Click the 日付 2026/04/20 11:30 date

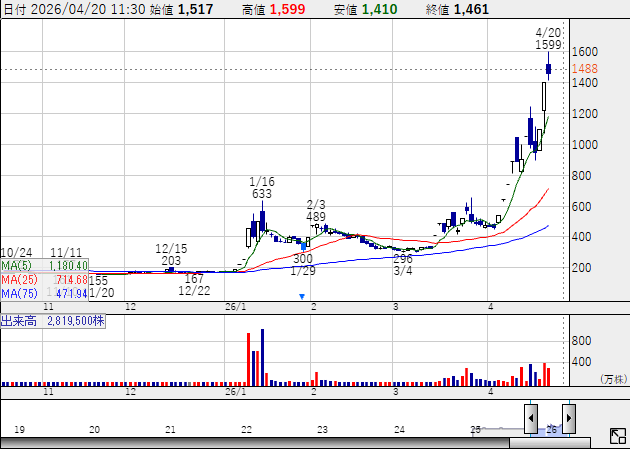tap(74, 9)
